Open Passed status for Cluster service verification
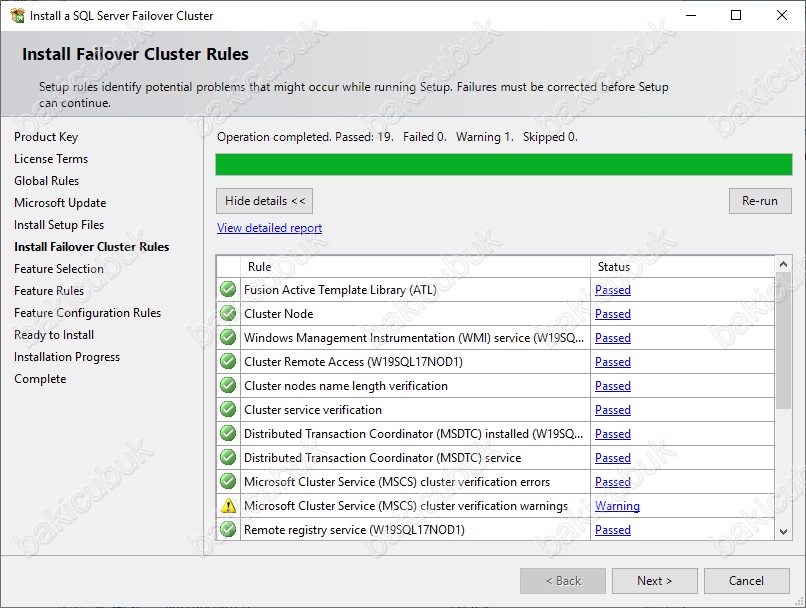 tap(613, 410)
